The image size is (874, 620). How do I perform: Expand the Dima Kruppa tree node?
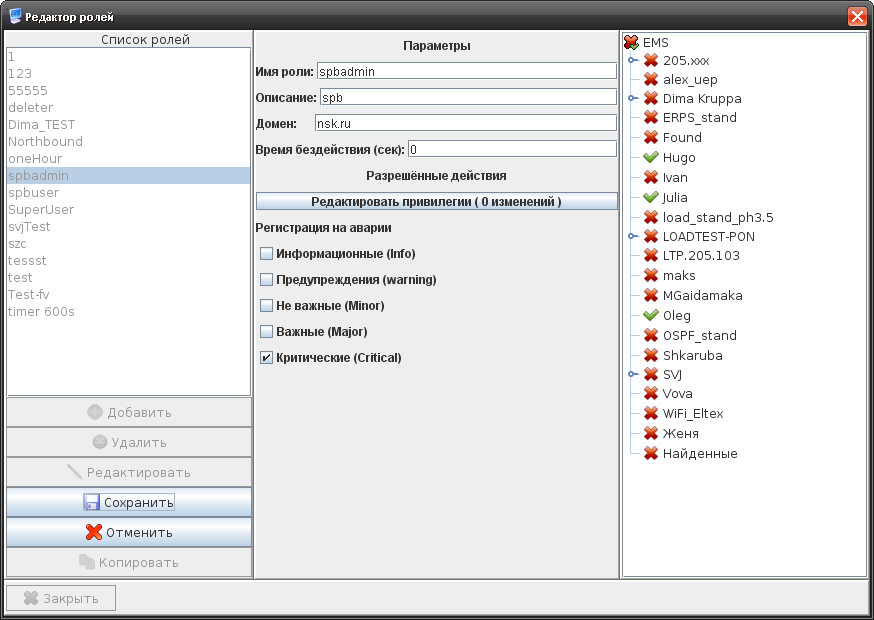tap(632, 99)
